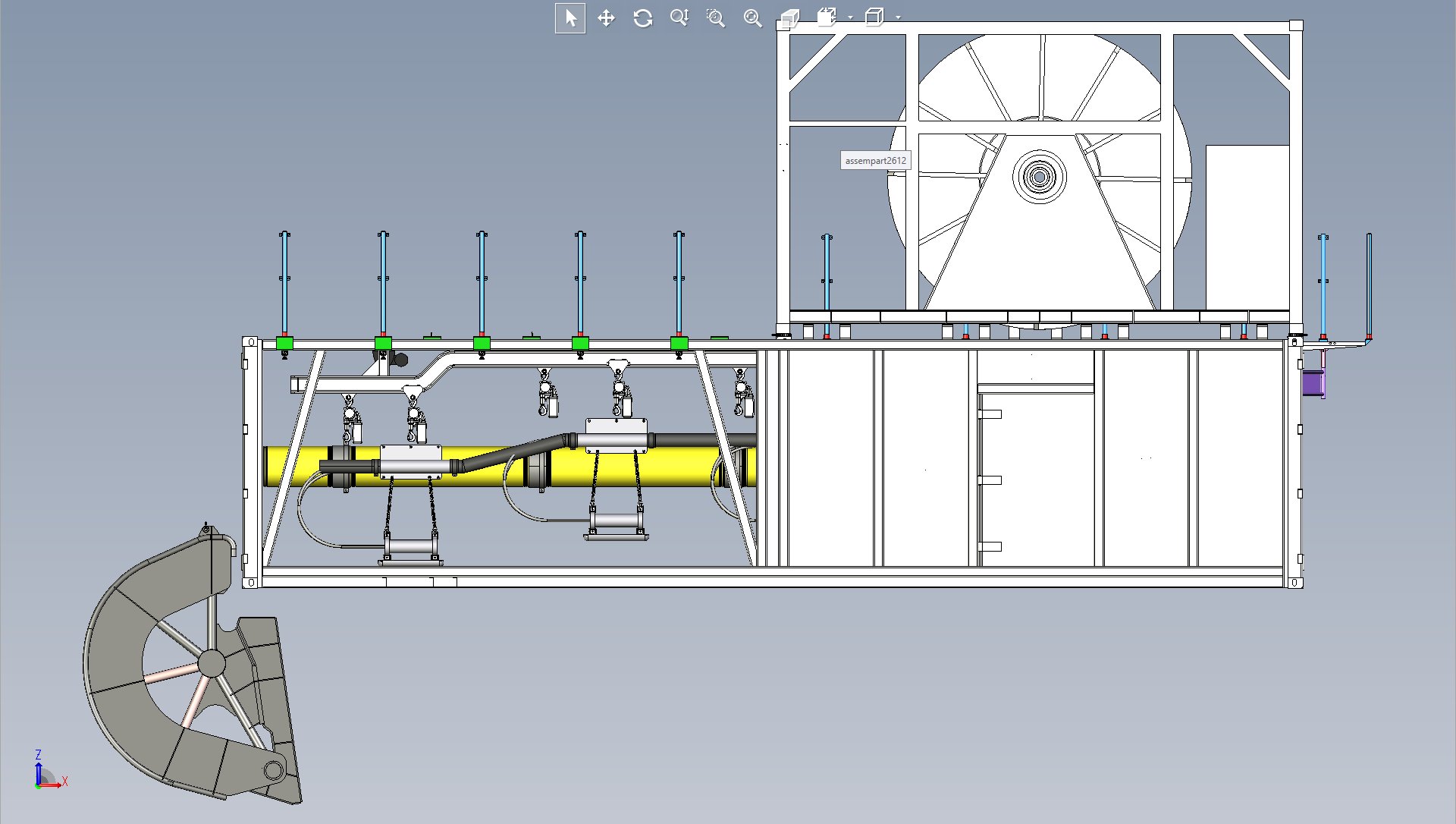This screenshot has height=824, width=1456.
Task: Select the large reel hub center
Action: 1039,178
